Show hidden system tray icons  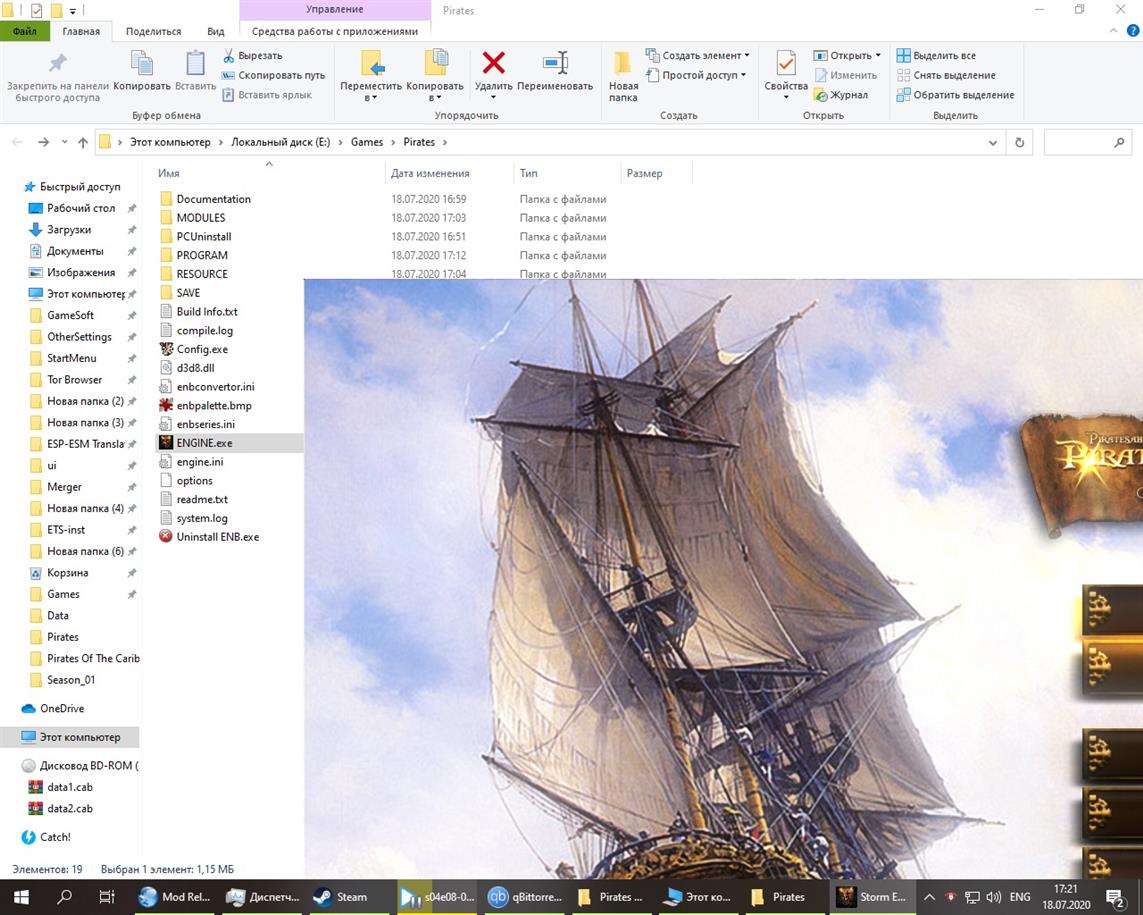click(929, 897)
